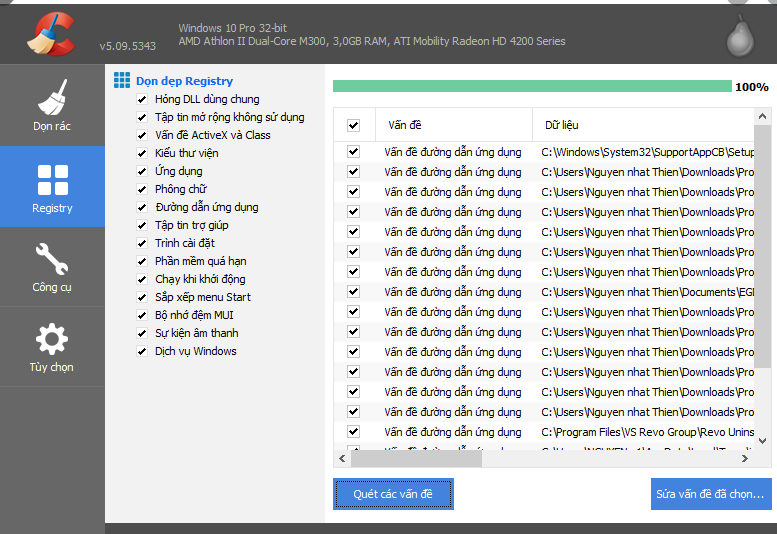Toggle the select-all checkbox in table header
Image resolution: width=777 pixels, height=534 pixels.
tap(353, 125)
